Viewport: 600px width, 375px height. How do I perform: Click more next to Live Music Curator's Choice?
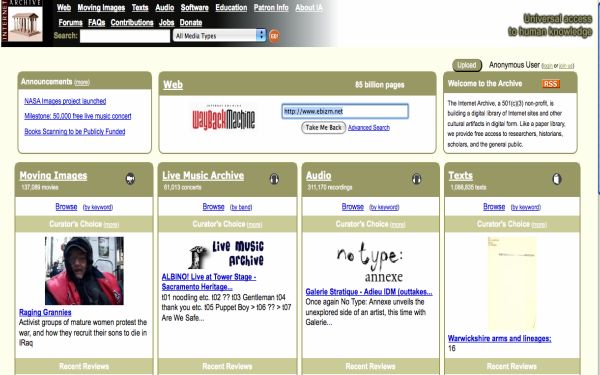254,225
